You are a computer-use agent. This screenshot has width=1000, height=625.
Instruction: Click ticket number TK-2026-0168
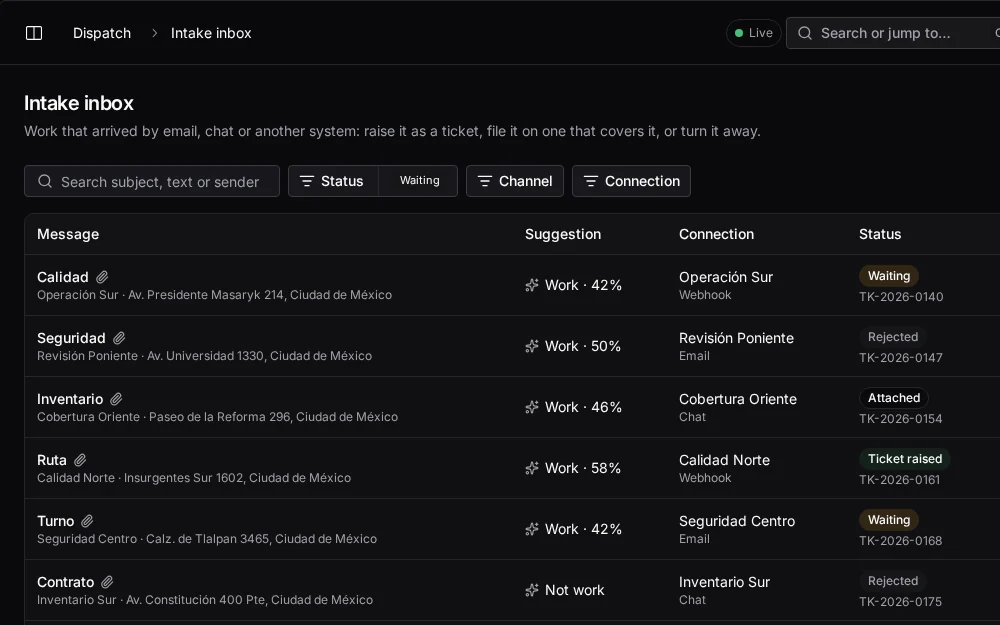pyautogui.click(x=901, y=541)
